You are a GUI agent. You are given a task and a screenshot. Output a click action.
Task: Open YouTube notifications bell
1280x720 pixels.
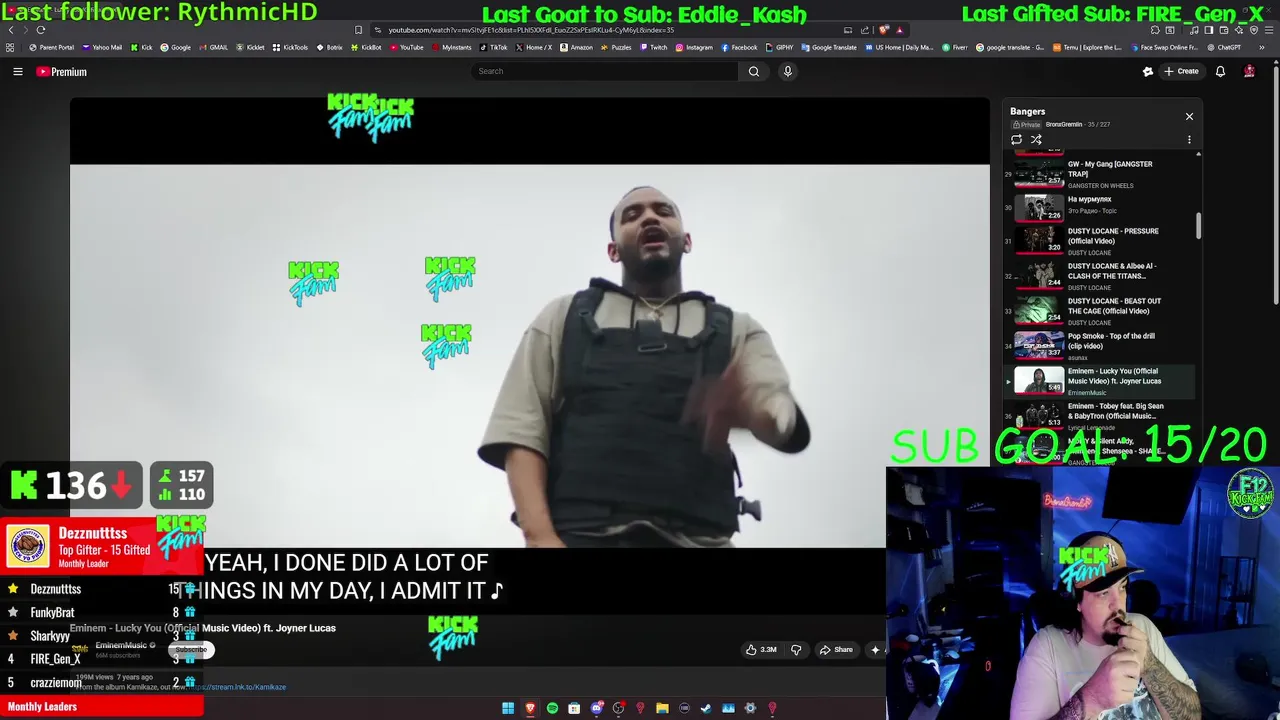1220,71
